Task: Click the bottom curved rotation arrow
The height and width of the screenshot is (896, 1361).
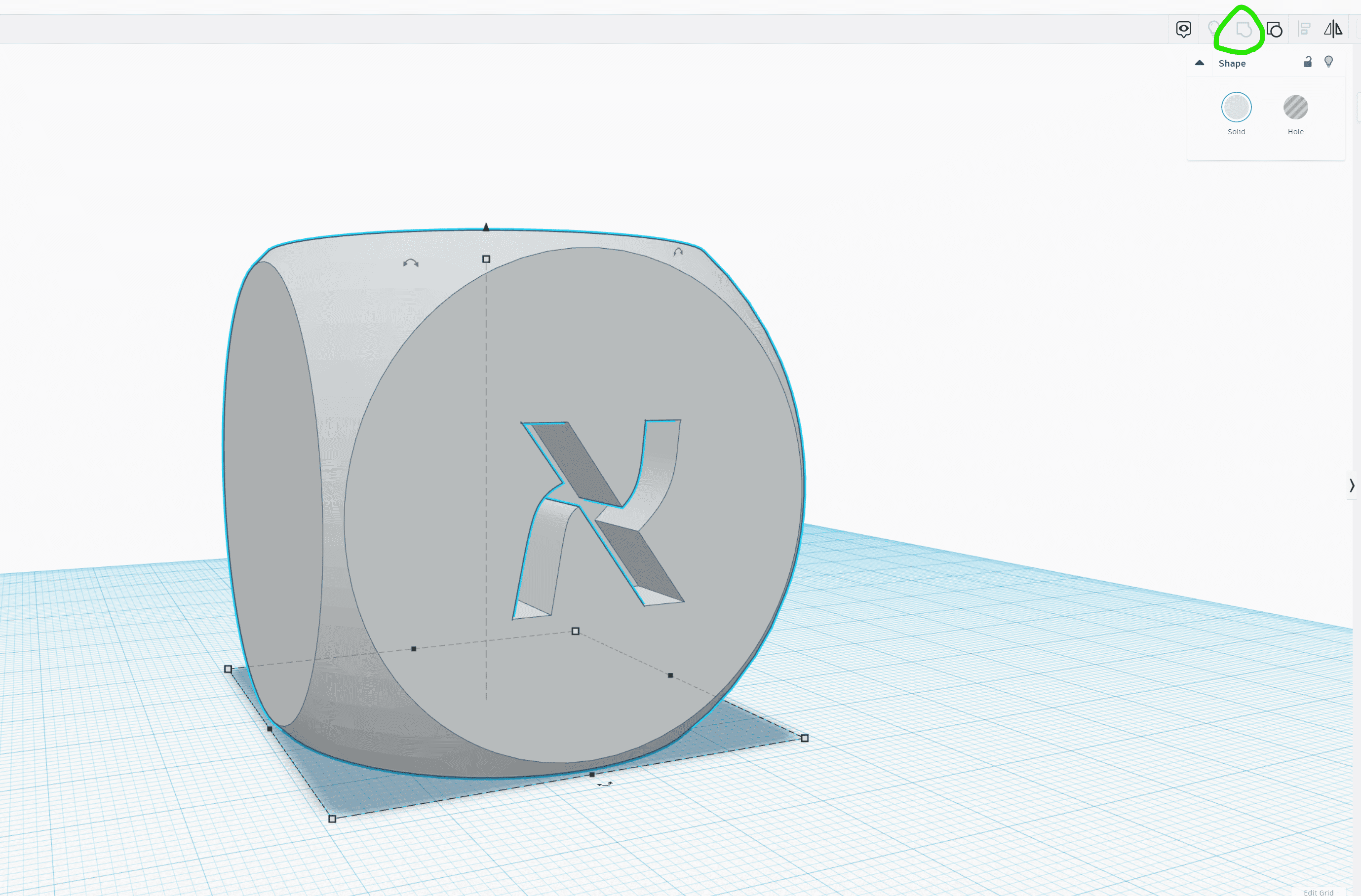Action: (604, 784)
